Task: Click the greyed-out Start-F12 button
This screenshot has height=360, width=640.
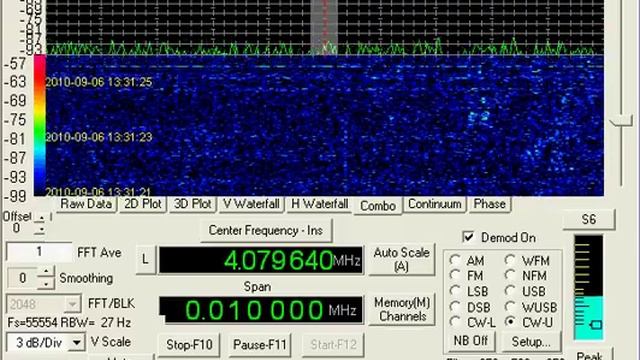Action: 333,345
